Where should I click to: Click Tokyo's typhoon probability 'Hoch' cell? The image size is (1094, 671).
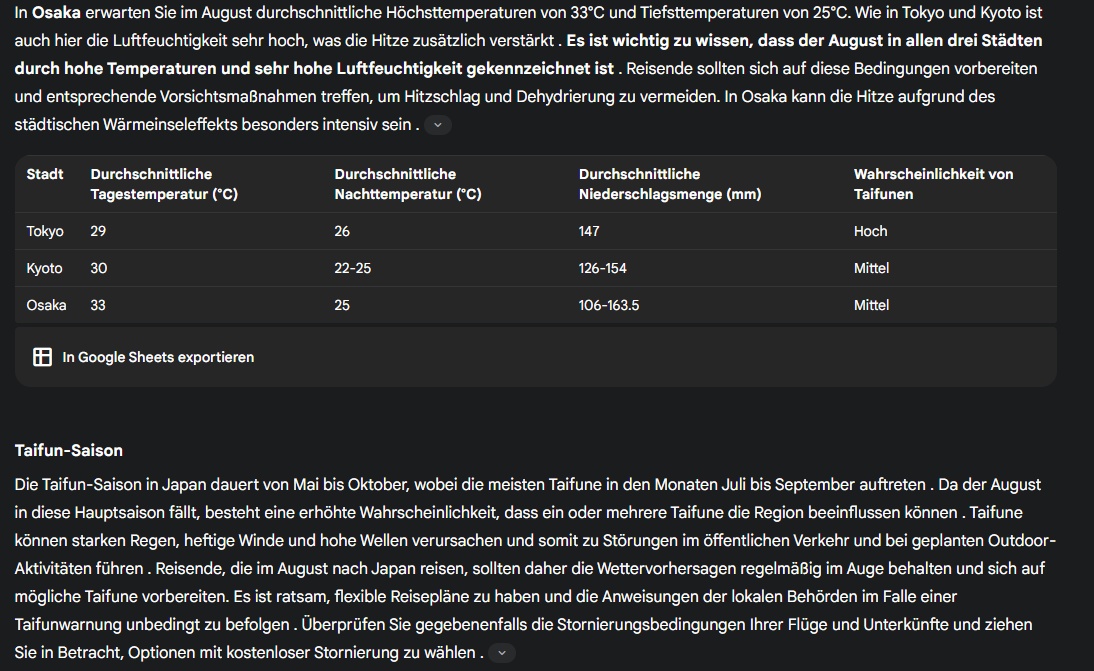pyautogui.click(x=870, y=231)
